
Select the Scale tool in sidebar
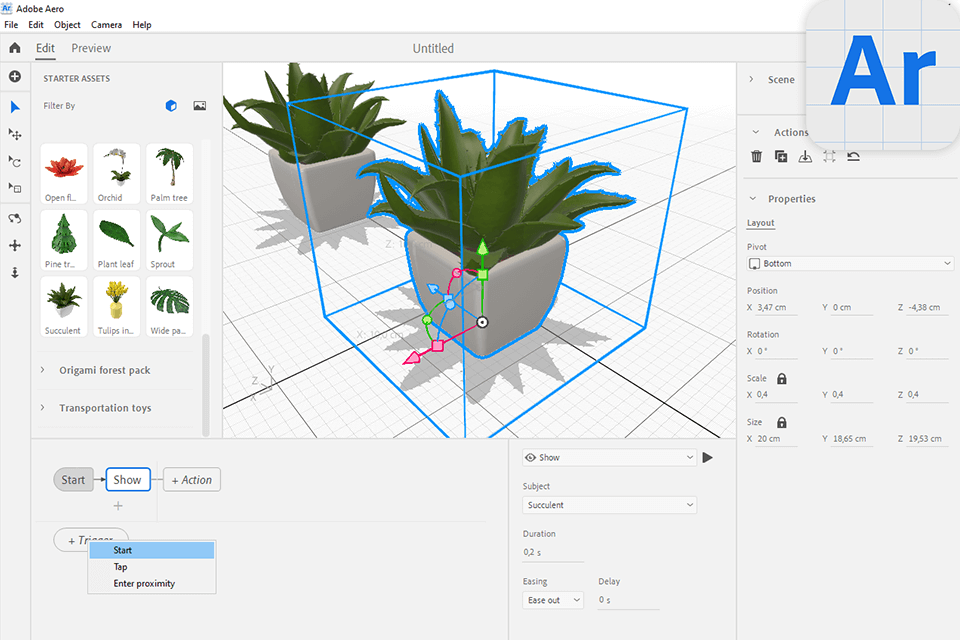point(15,187)
